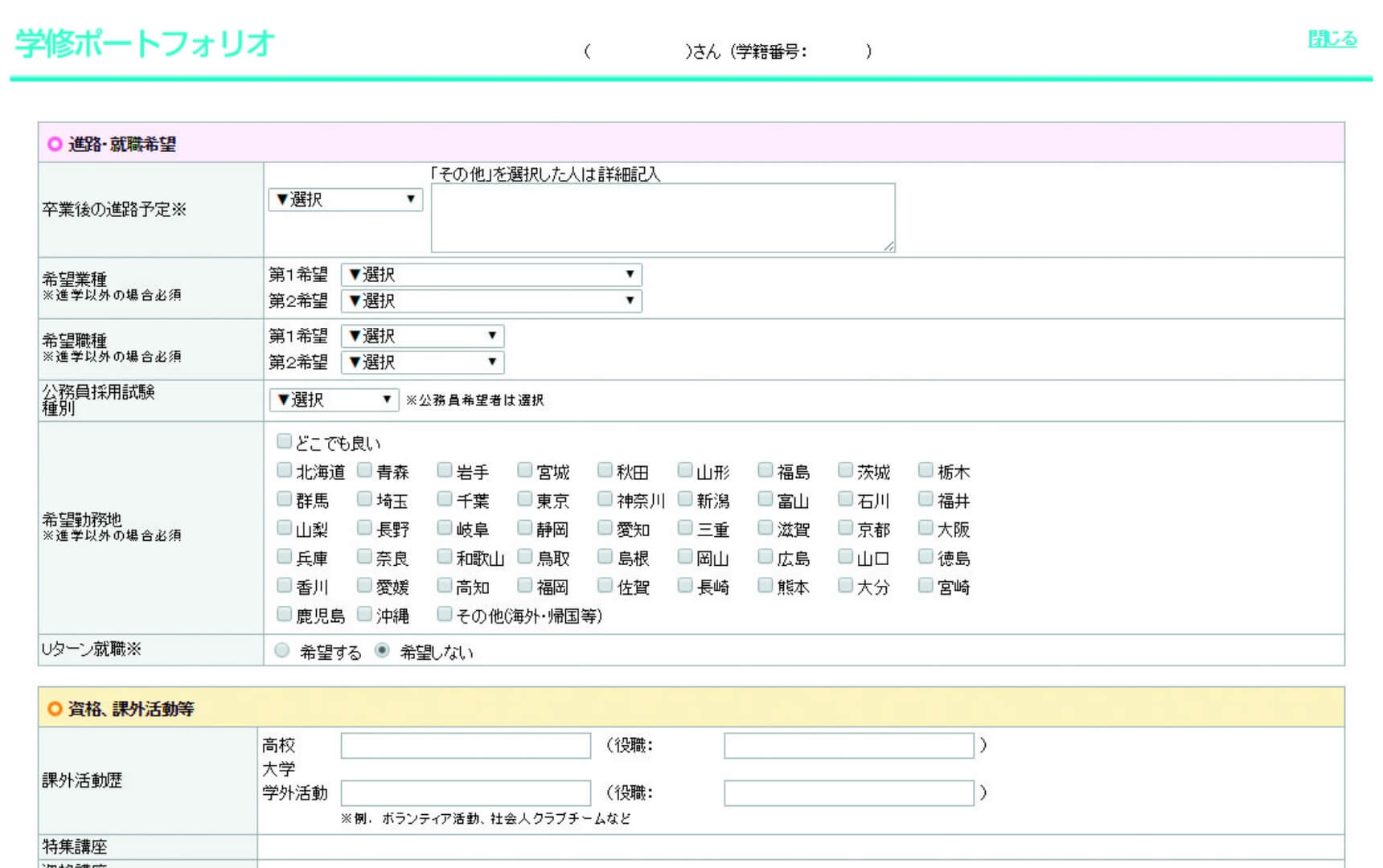The width and height of the screenshot is (1383, 868).
Task: Click the 進路・就職希望 section header
Action: [691, 143]
